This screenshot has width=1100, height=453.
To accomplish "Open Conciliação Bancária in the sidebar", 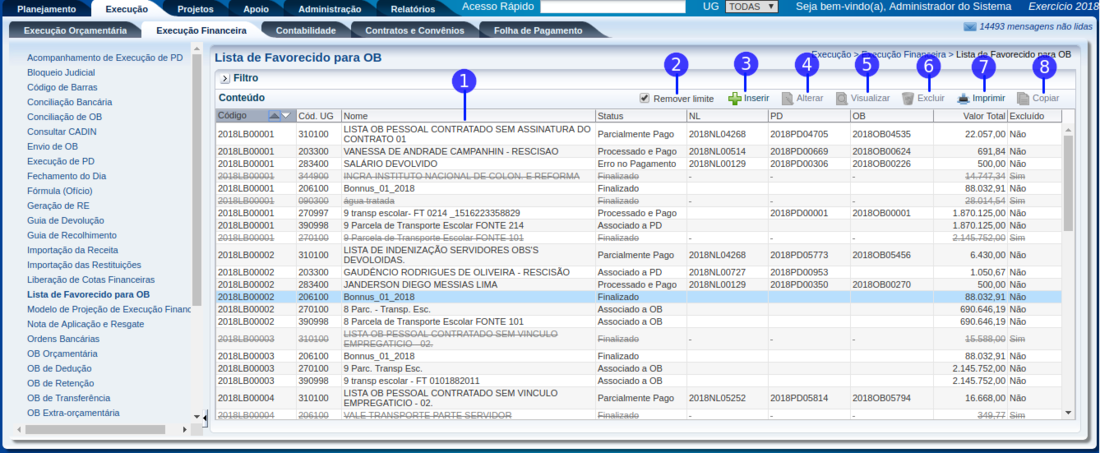I will click(69, 102).
